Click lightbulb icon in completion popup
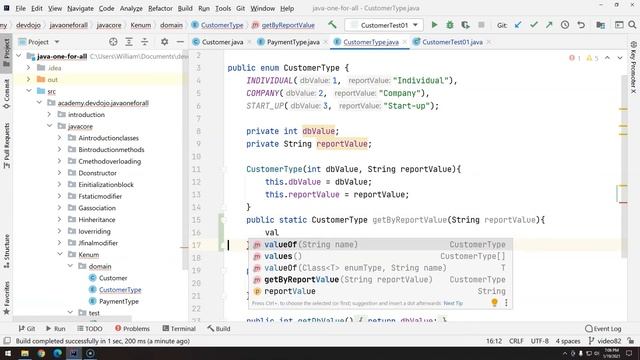640x360 pixels. pyautogui.click(x=494, y=302)
